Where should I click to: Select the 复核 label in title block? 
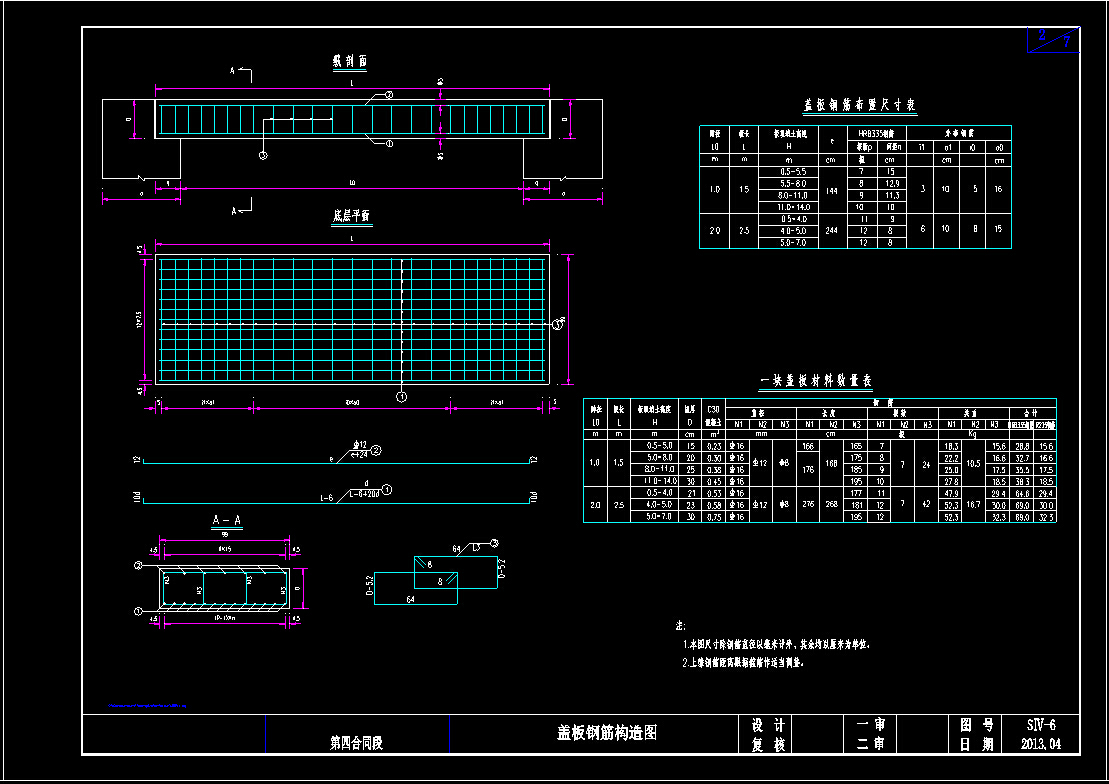point(768,744)
